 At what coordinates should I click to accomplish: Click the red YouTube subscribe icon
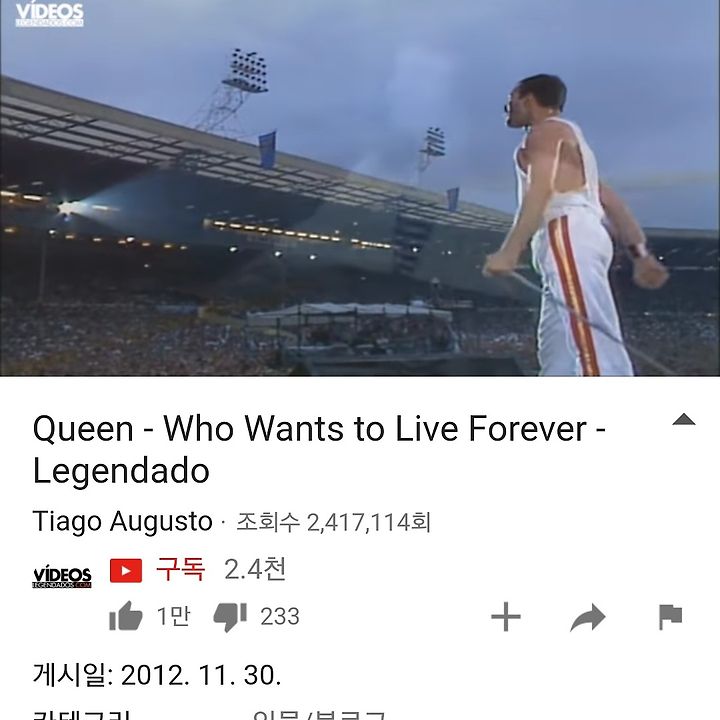[x=126, y=570]
